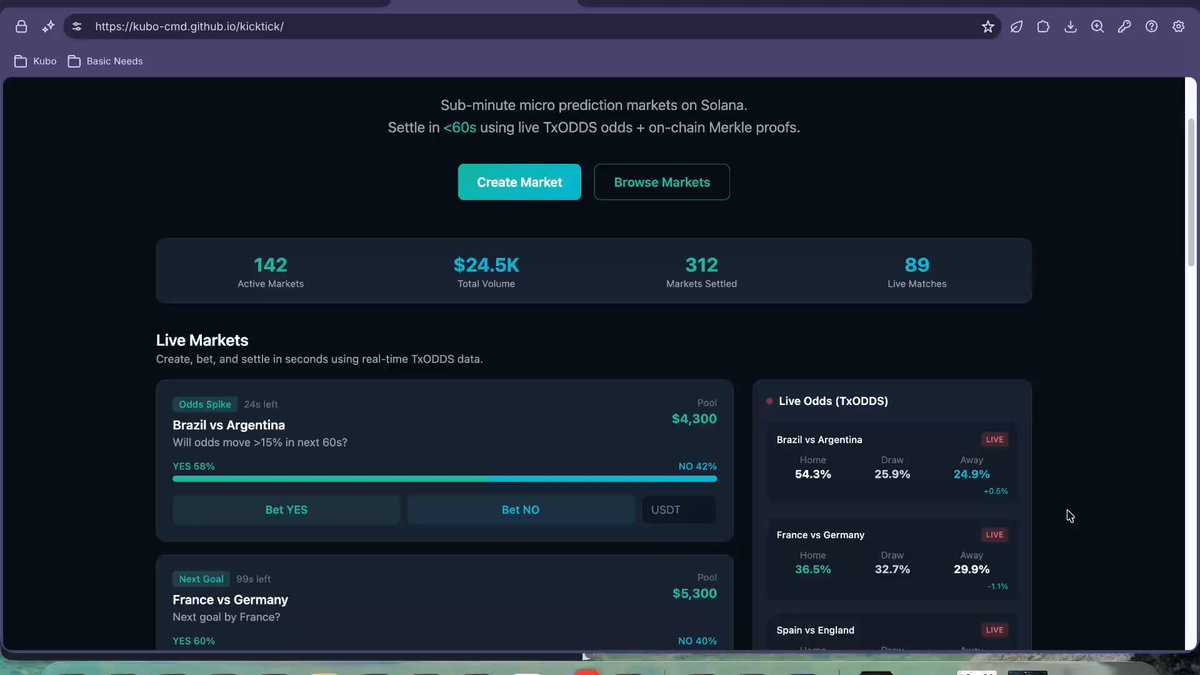The width and height of the screenshot is (1200, 675).
Task: Click the LIVE badge on Spain vs England
Action: 994,630
